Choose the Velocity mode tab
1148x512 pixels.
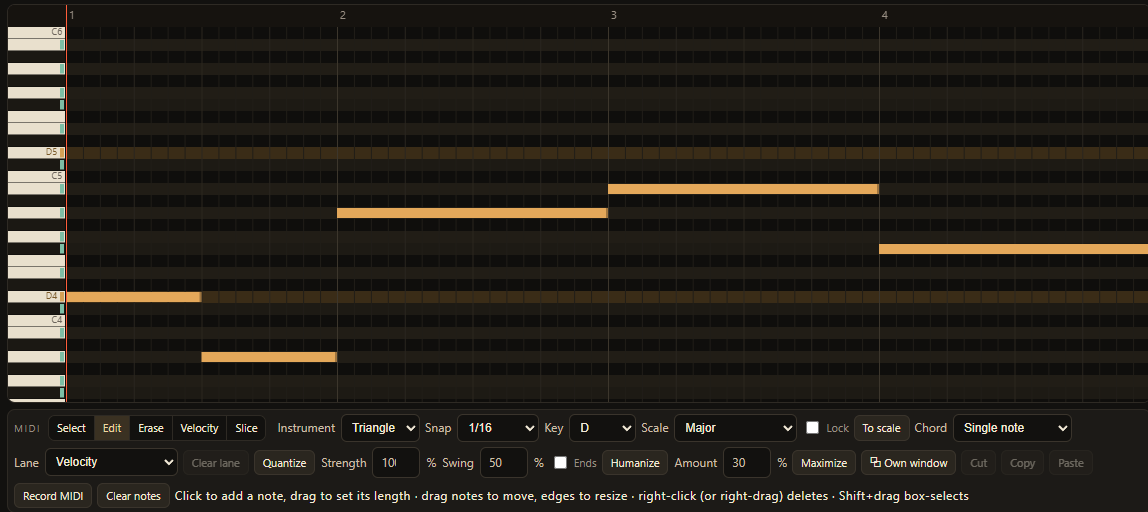(x=199, y=428)
